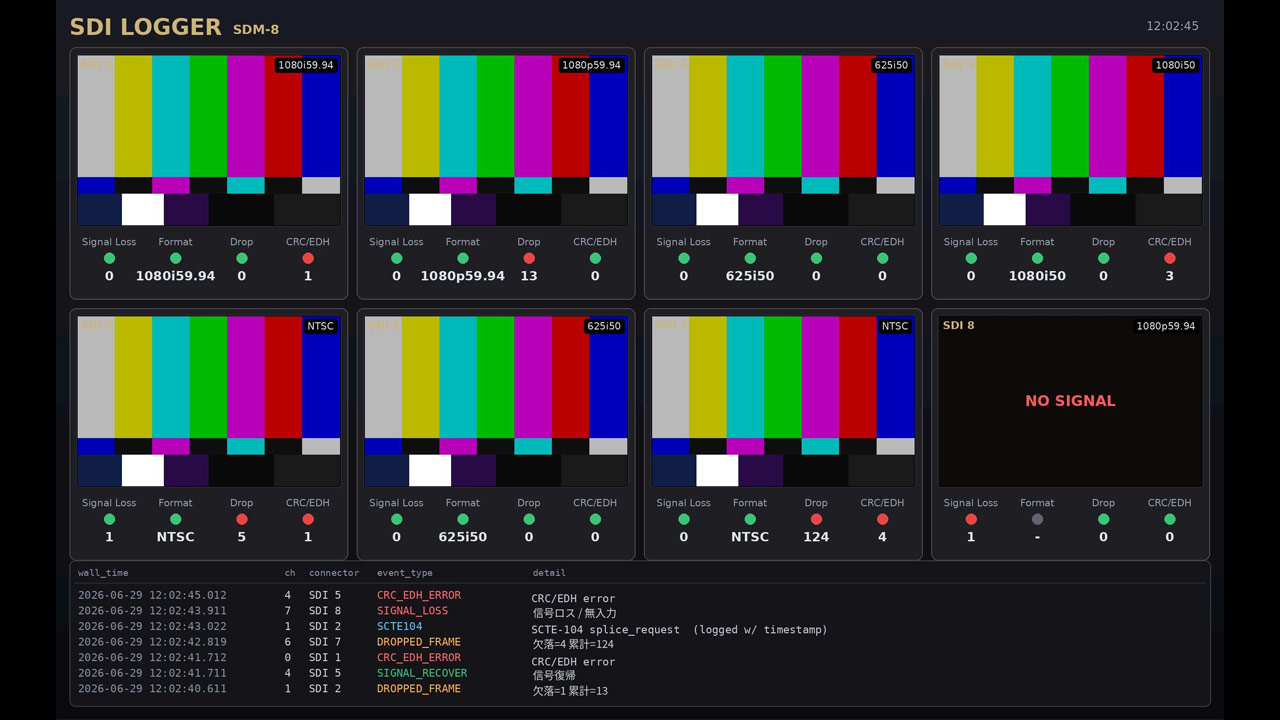Click SDI 8 red Signal Loss indicator
This screenshot has width=1280, height=720.
[x=971, y=519]
